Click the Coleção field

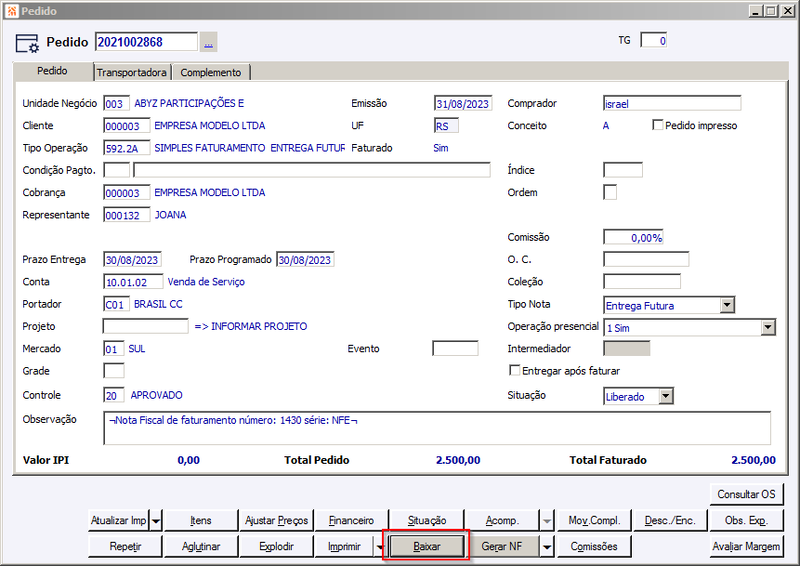coord(642,282)
